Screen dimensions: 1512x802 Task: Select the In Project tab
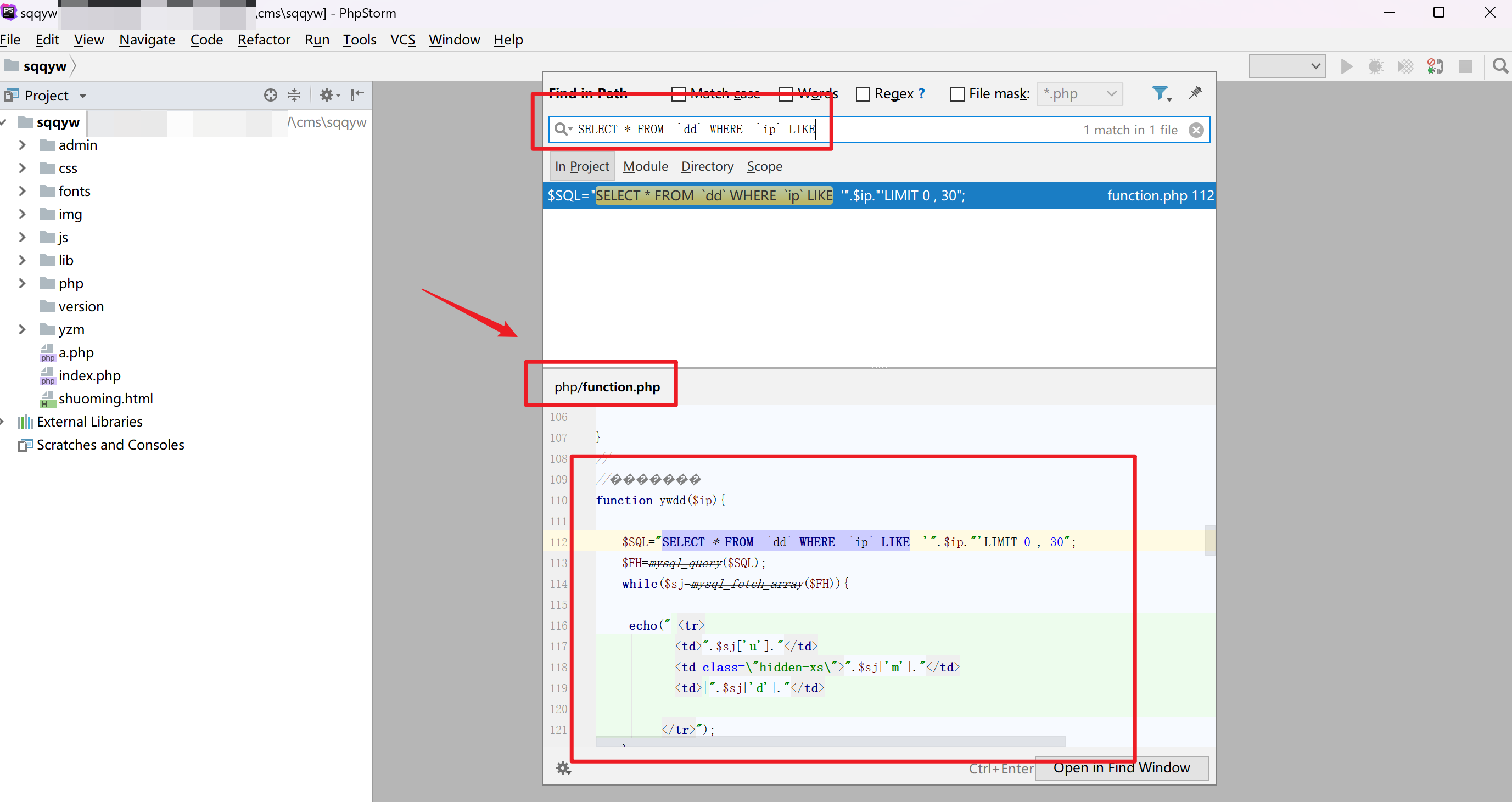coord(581,167)
